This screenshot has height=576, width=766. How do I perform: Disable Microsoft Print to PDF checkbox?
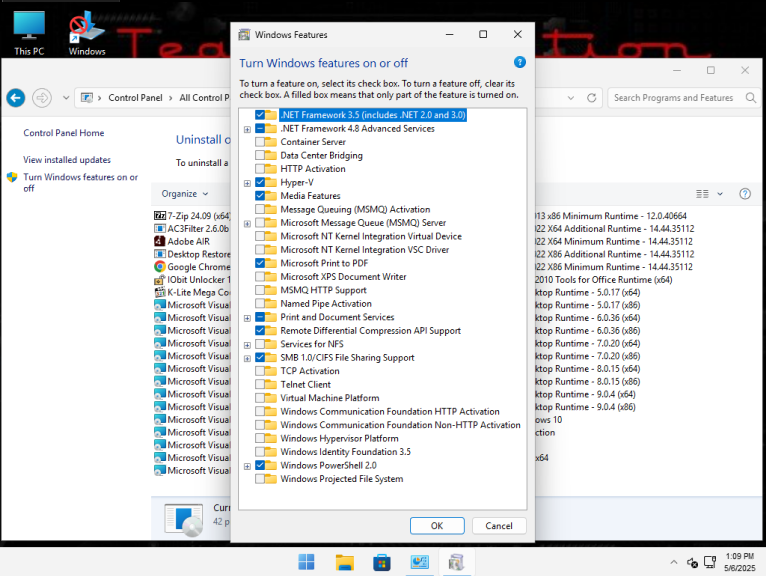coord(260,263)
